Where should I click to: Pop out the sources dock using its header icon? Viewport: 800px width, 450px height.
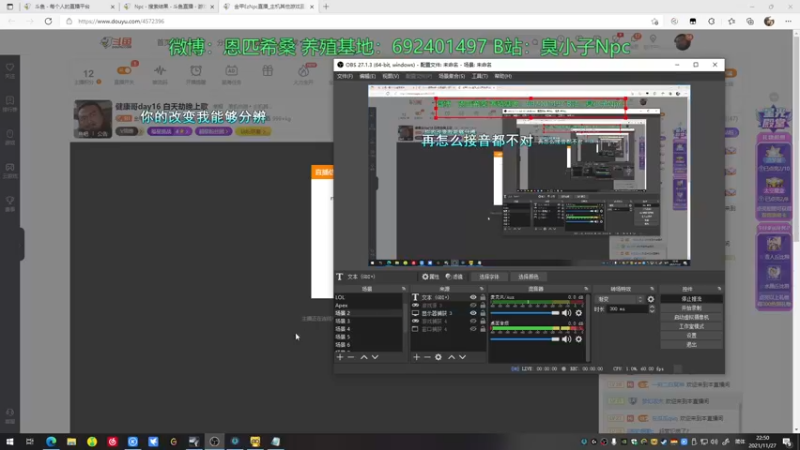pos(481,289)
